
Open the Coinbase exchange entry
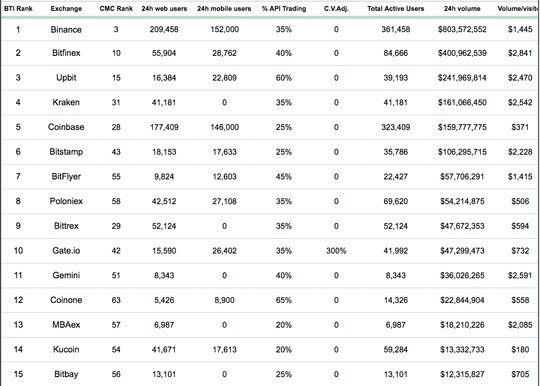(x=66, y=127)
